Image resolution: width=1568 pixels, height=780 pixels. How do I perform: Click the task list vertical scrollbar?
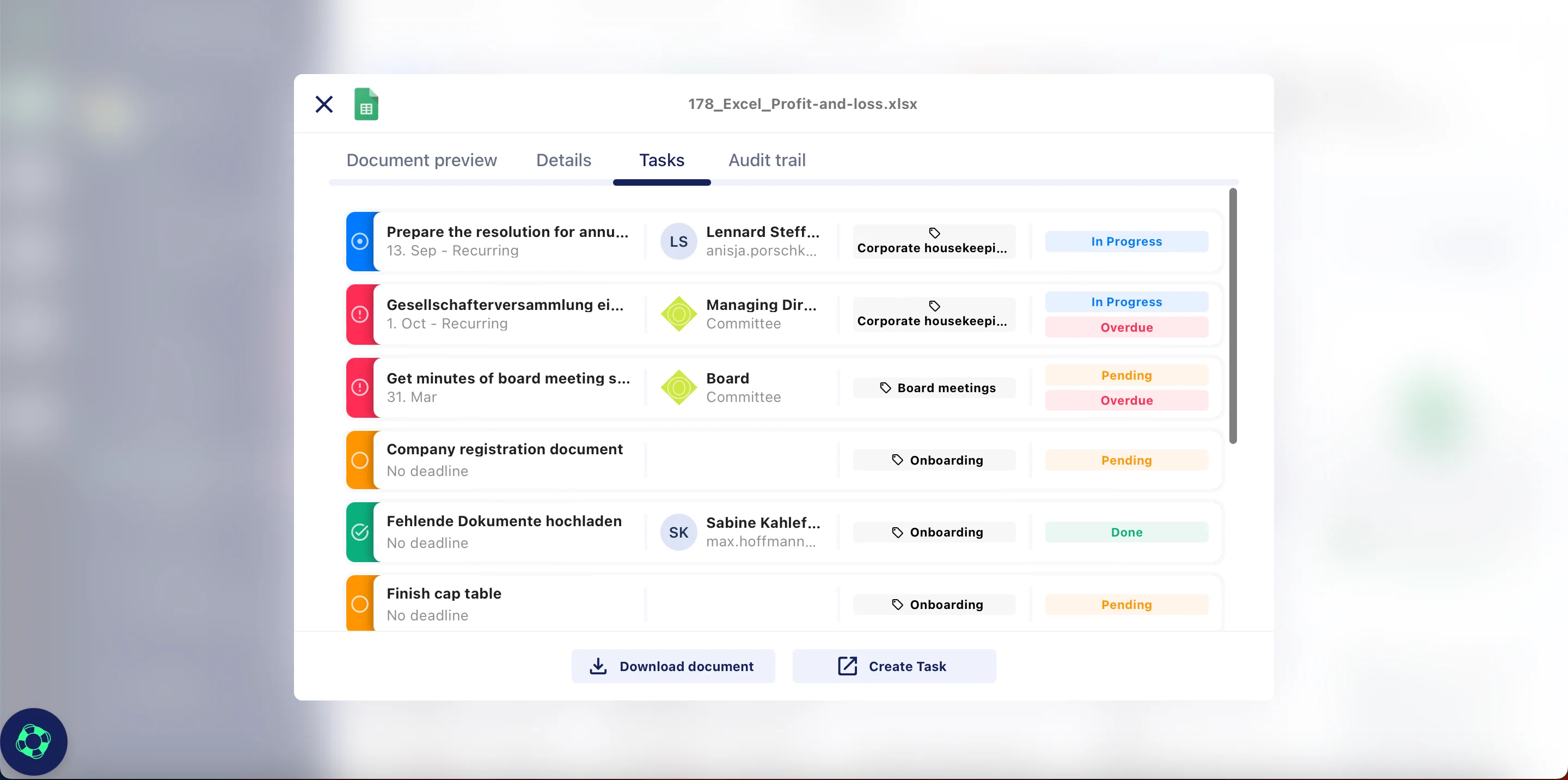pyautogui.click(x=1233, y=316)
